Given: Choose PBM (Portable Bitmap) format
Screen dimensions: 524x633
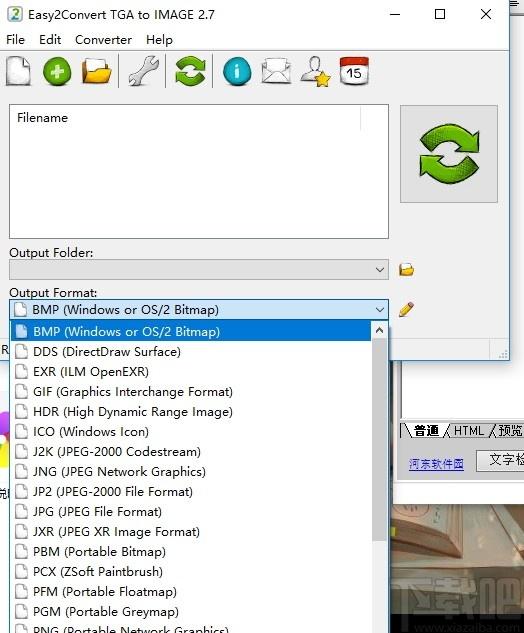Looking at the screenshot, I should coord(190,551).
